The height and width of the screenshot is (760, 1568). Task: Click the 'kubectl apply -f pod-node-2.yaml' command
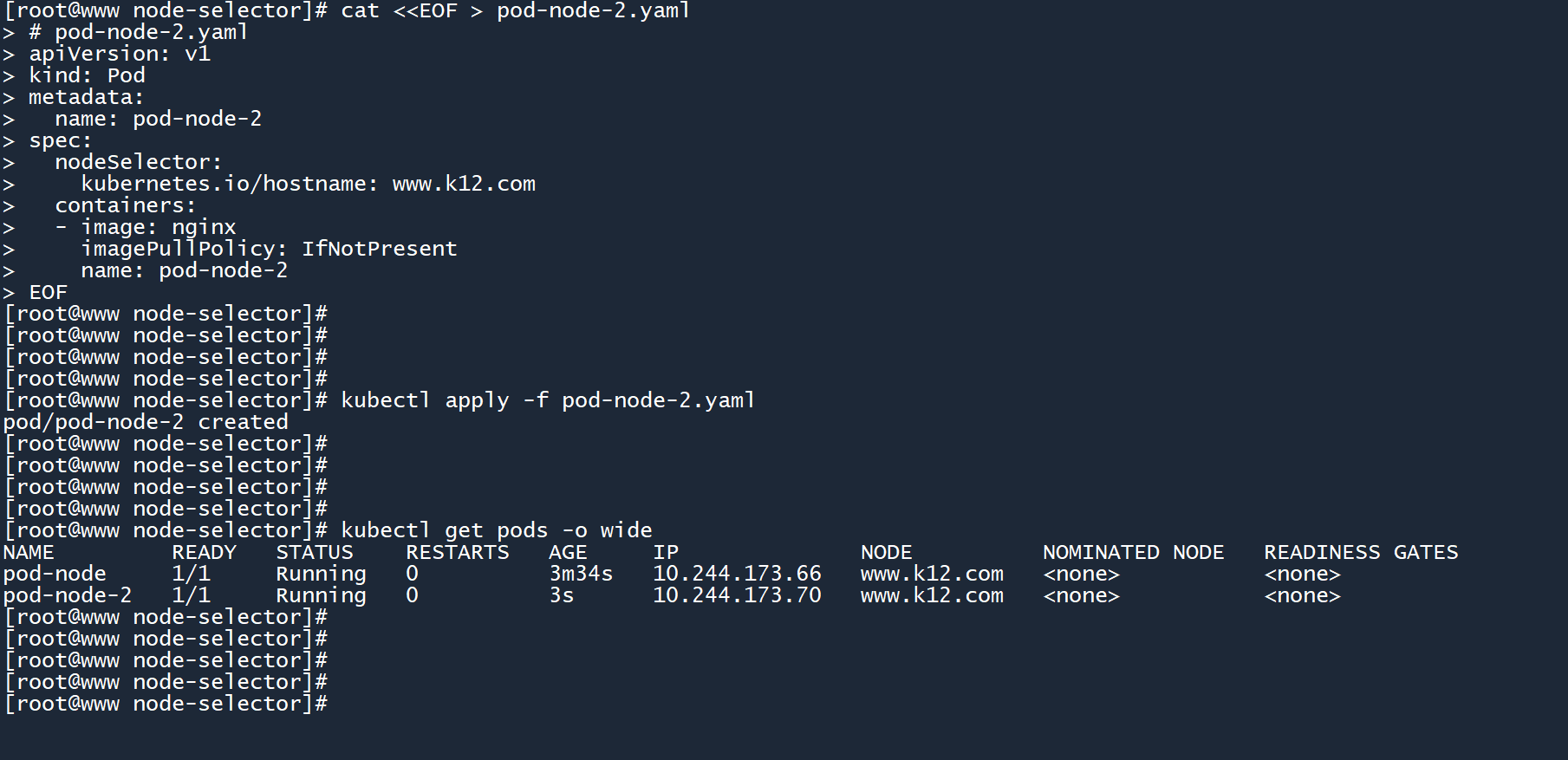point(547,400)
